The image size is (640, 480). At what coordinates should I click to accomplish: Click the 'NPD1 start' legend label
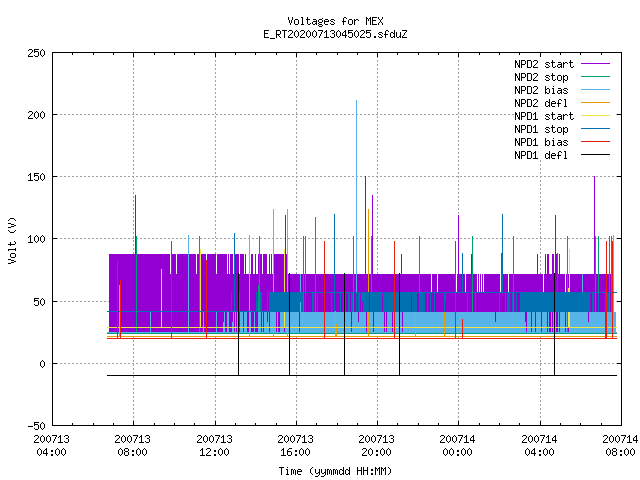pos(544,116)
